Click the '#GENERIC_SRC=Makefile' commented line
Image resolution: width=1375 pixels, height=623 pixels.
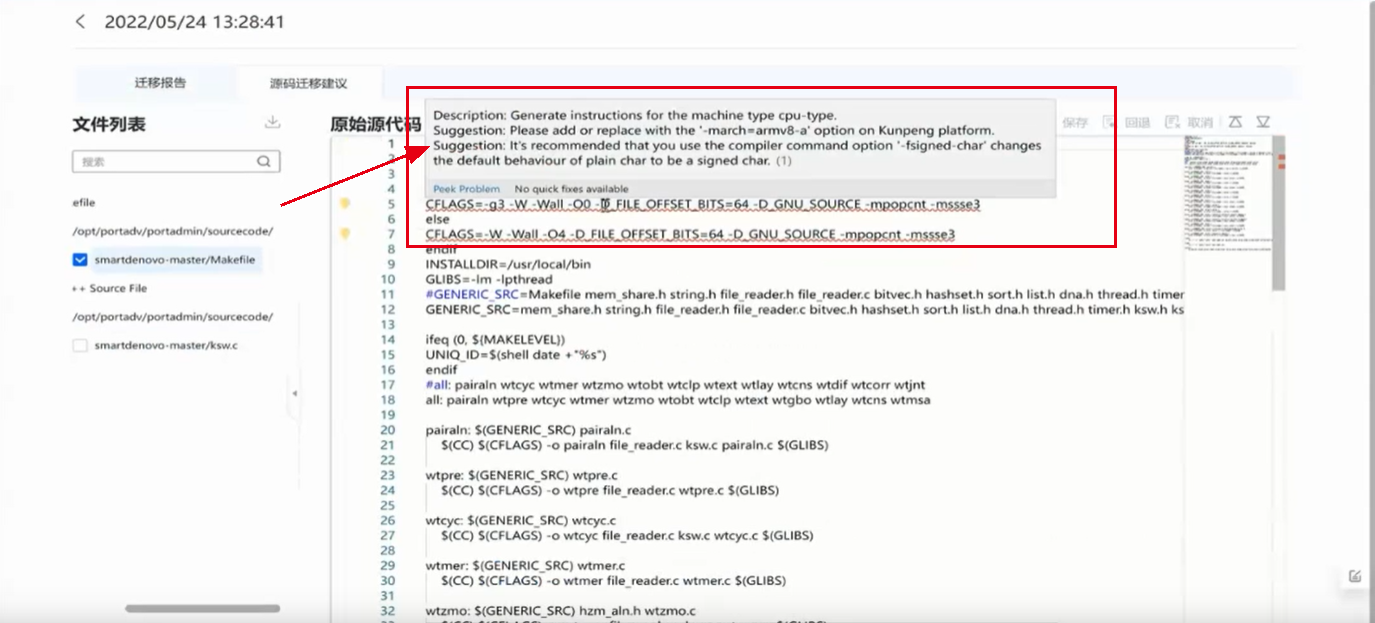click(x=804, y=294)
